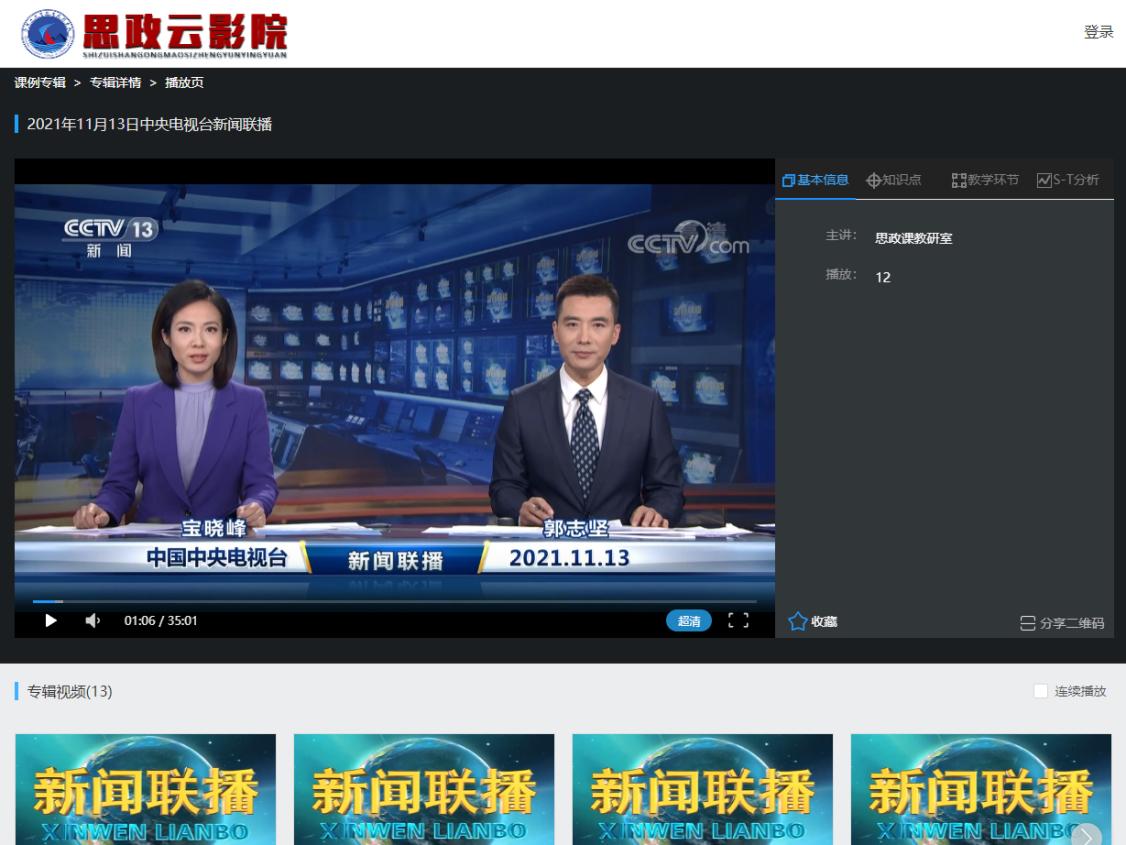Open the 分享二维码 share option
Screen dimensions: 1126x845
pos(1062,622)
